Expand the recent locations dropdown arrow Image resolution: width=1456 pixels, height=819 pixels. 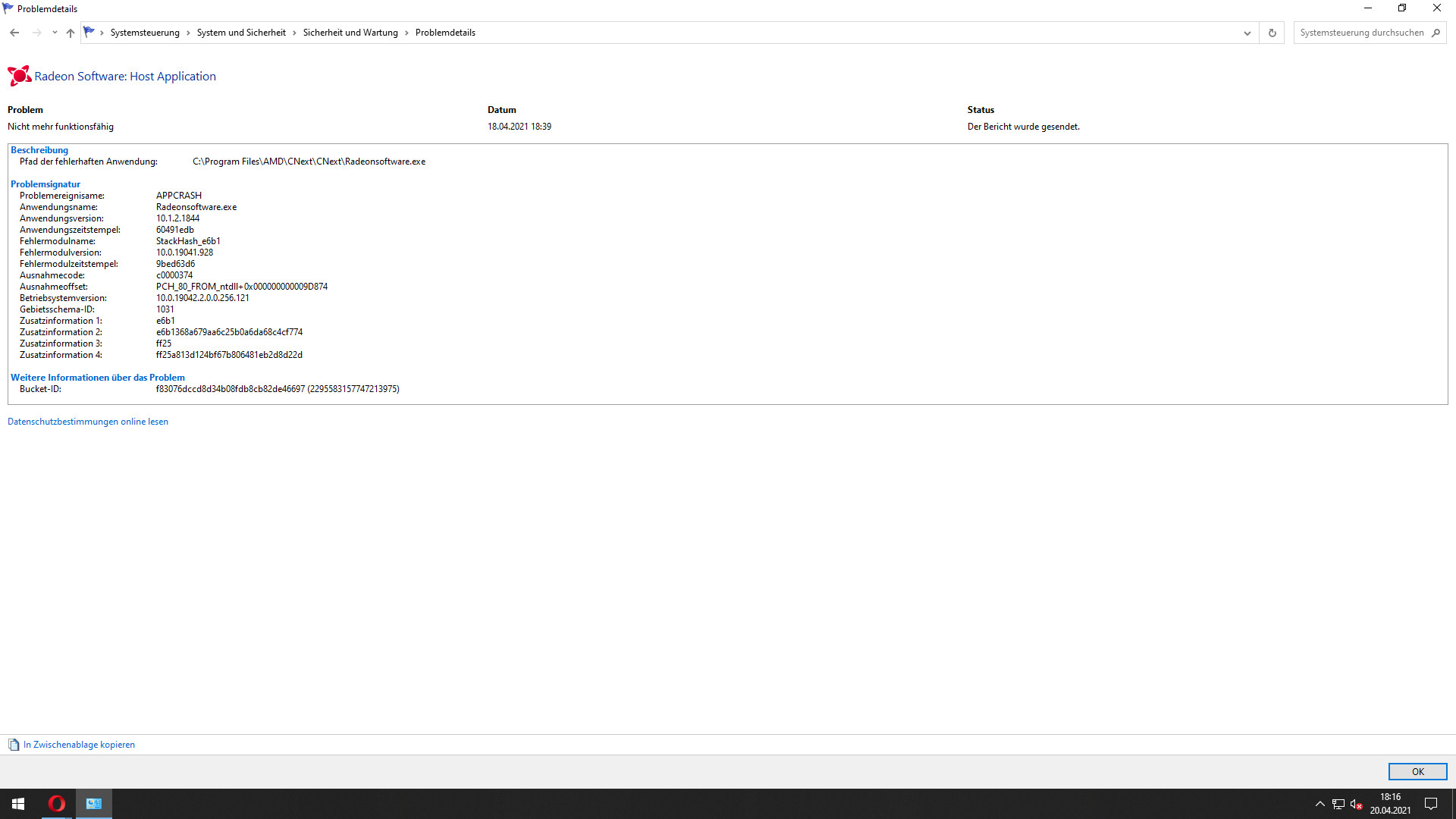point(55,33)
